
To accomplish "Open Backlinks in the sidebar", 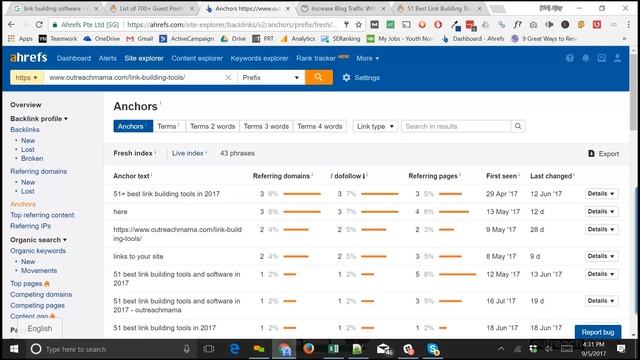I will coord(25,129).
